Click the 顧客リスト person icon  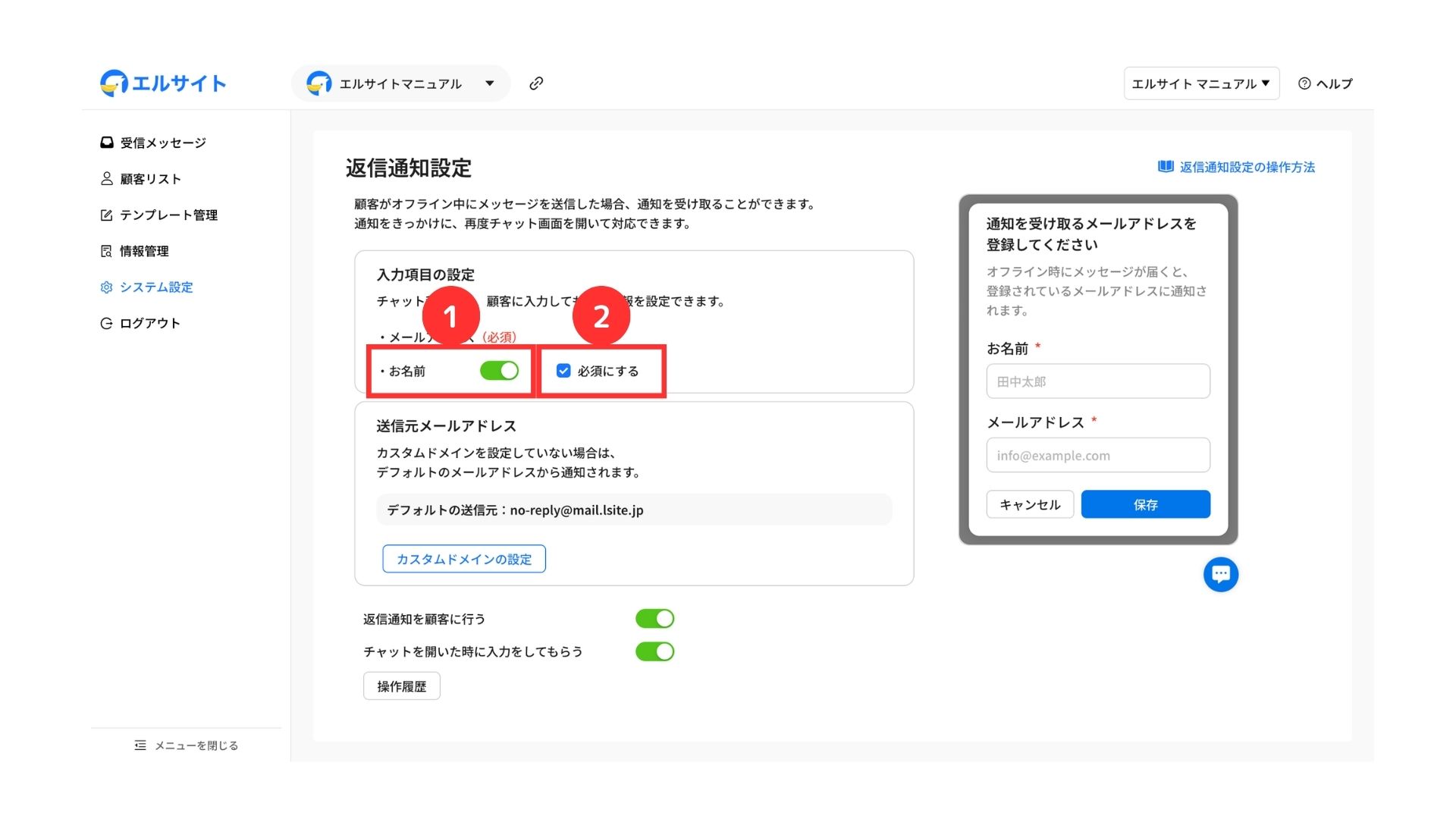tap(107, 179)
